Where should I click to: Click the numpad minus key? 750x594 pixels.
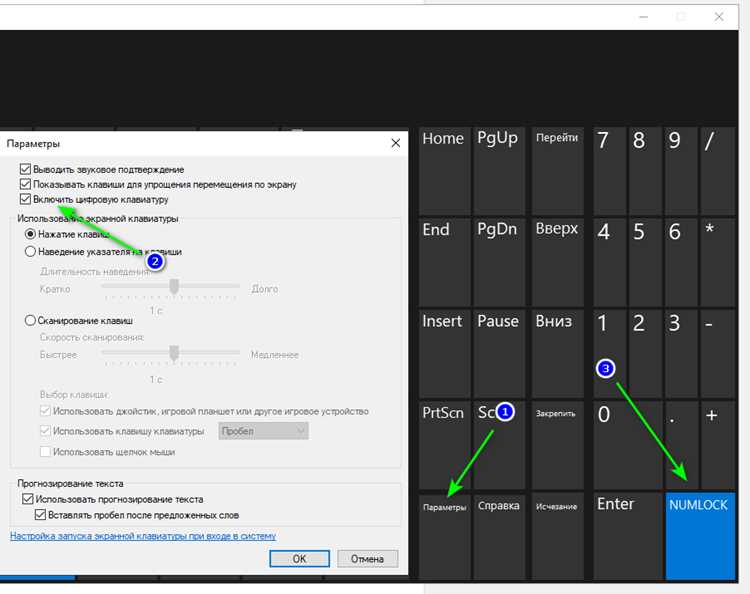717,353
